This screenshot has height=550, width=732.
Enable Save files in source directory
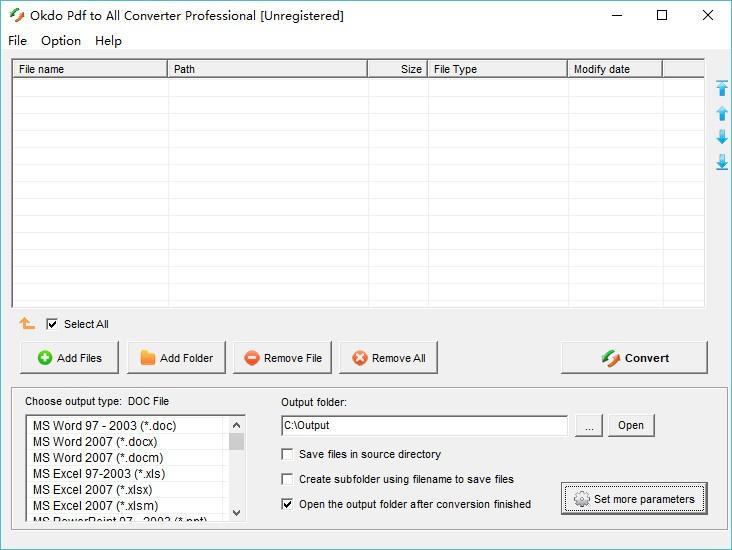(x=287, y=454)
